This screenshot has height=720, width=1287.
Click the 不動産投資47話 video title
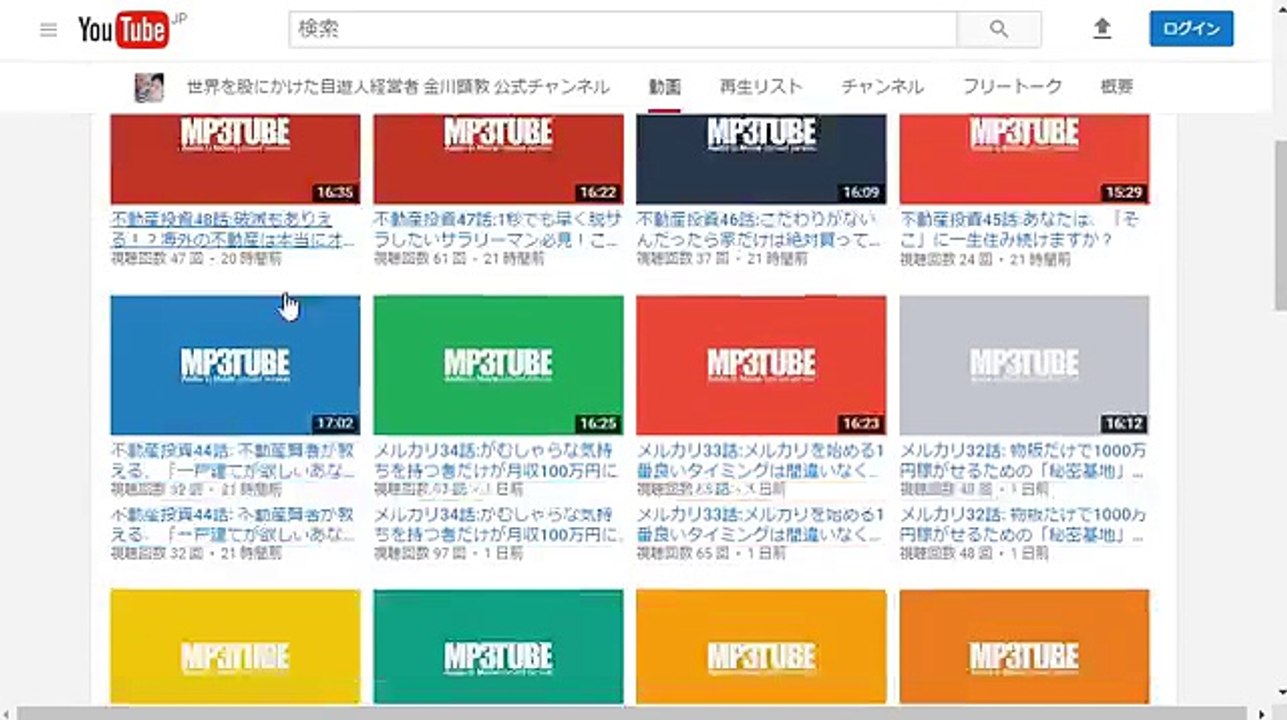pos(498,229)
